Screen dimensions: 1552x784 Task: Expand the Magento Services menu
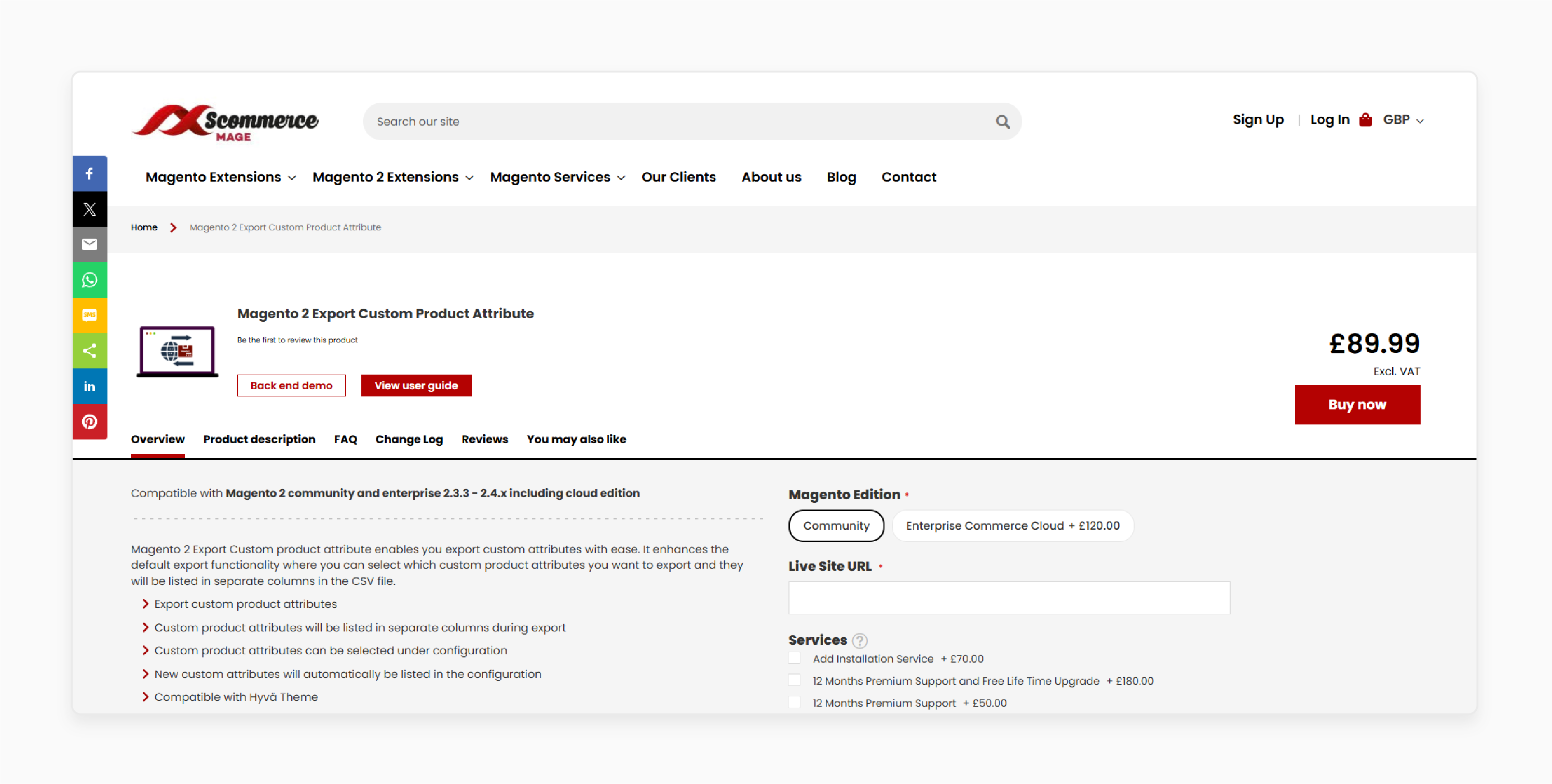(558, 177)
